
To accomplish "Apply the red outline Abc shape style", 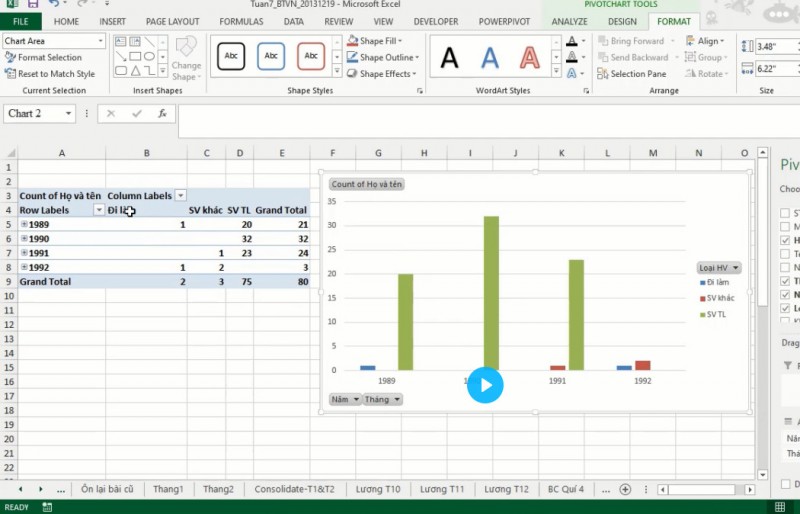I will point(311,56).
